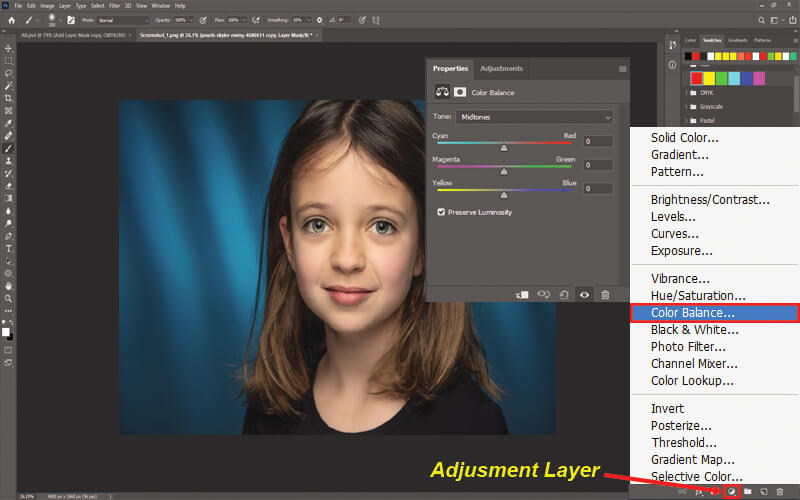Viewport: 800px width, 500px height.
Task: Select the Move tool
Action: tap(8, 48)
